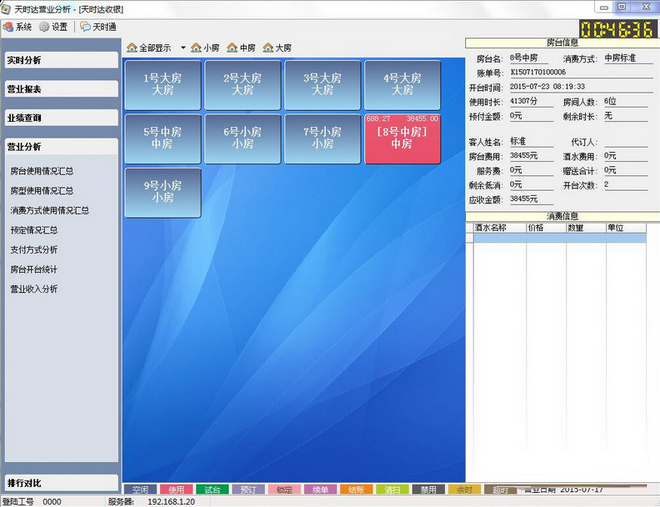Open 消费方式使用情况汇总 report
Screen dimensions: 660x507
[x=50, y=210]
